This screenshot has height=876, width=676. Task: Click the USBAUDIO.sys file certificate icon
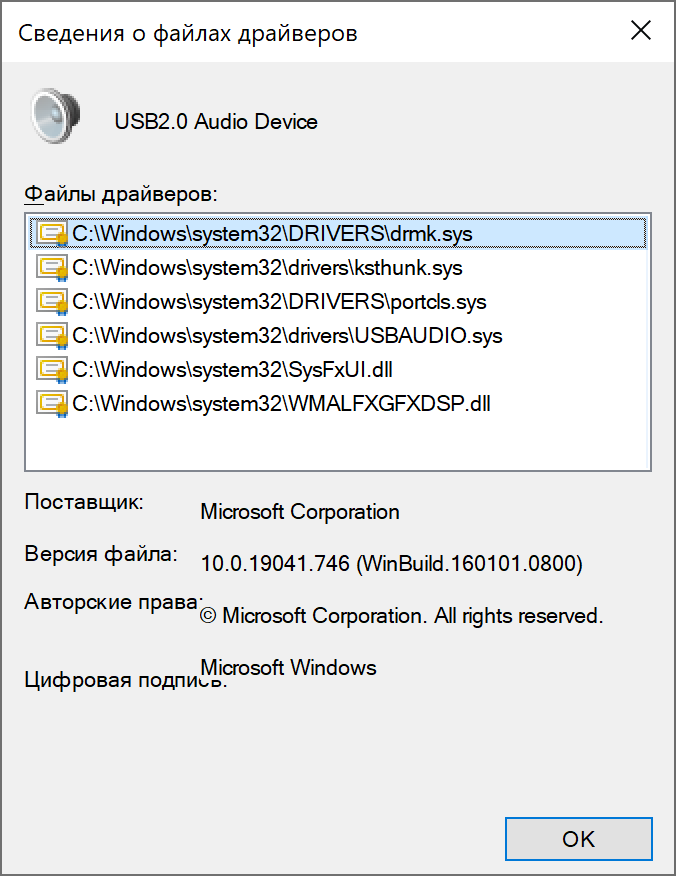click(52, 336)
